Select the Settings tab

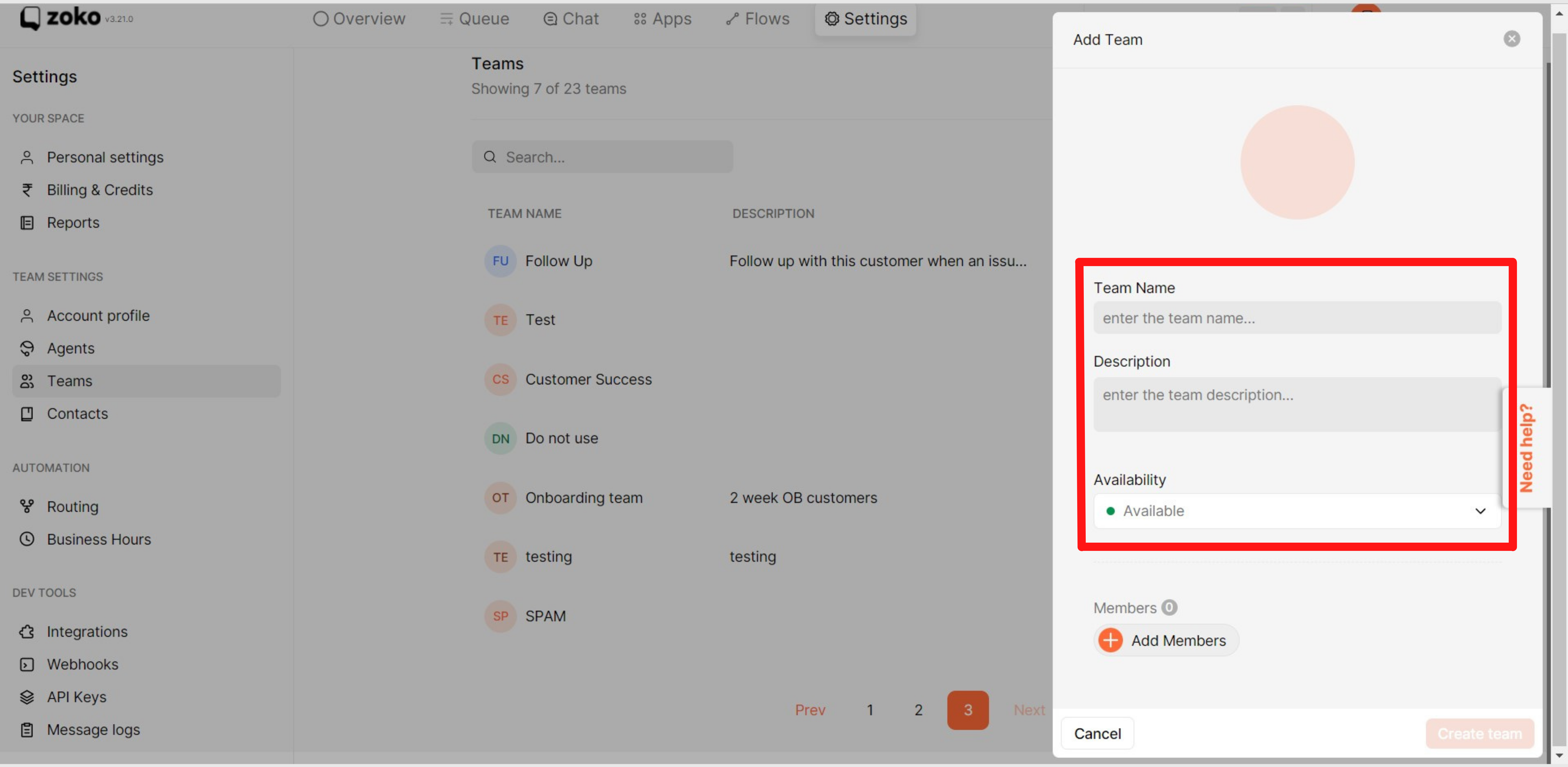tap(865, 19)
